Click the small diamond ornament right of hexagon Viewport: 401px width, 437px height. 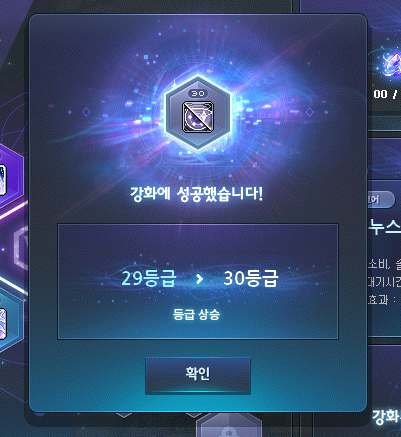(309, 112)
